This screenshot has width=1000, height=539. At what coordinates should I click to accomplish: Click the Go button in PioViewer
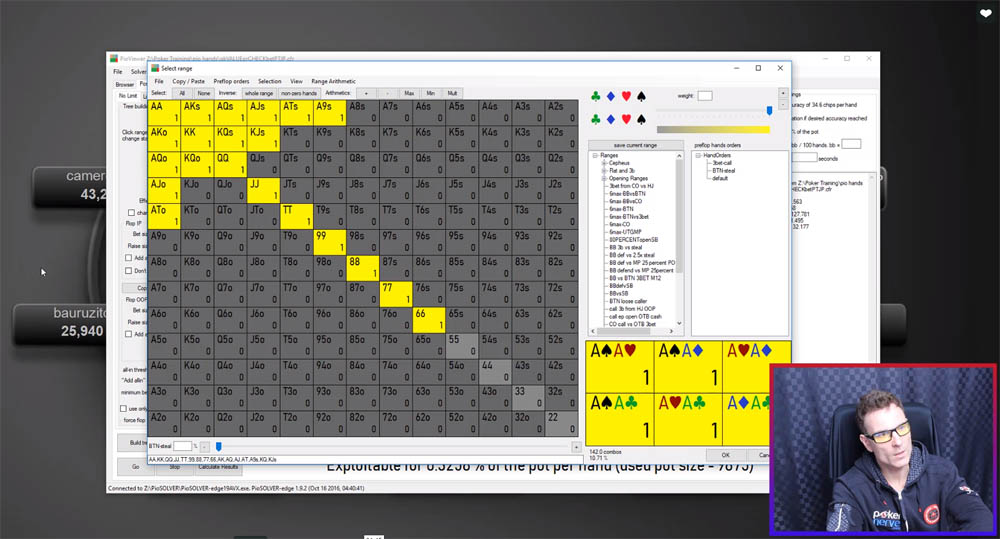click(135, 466)
